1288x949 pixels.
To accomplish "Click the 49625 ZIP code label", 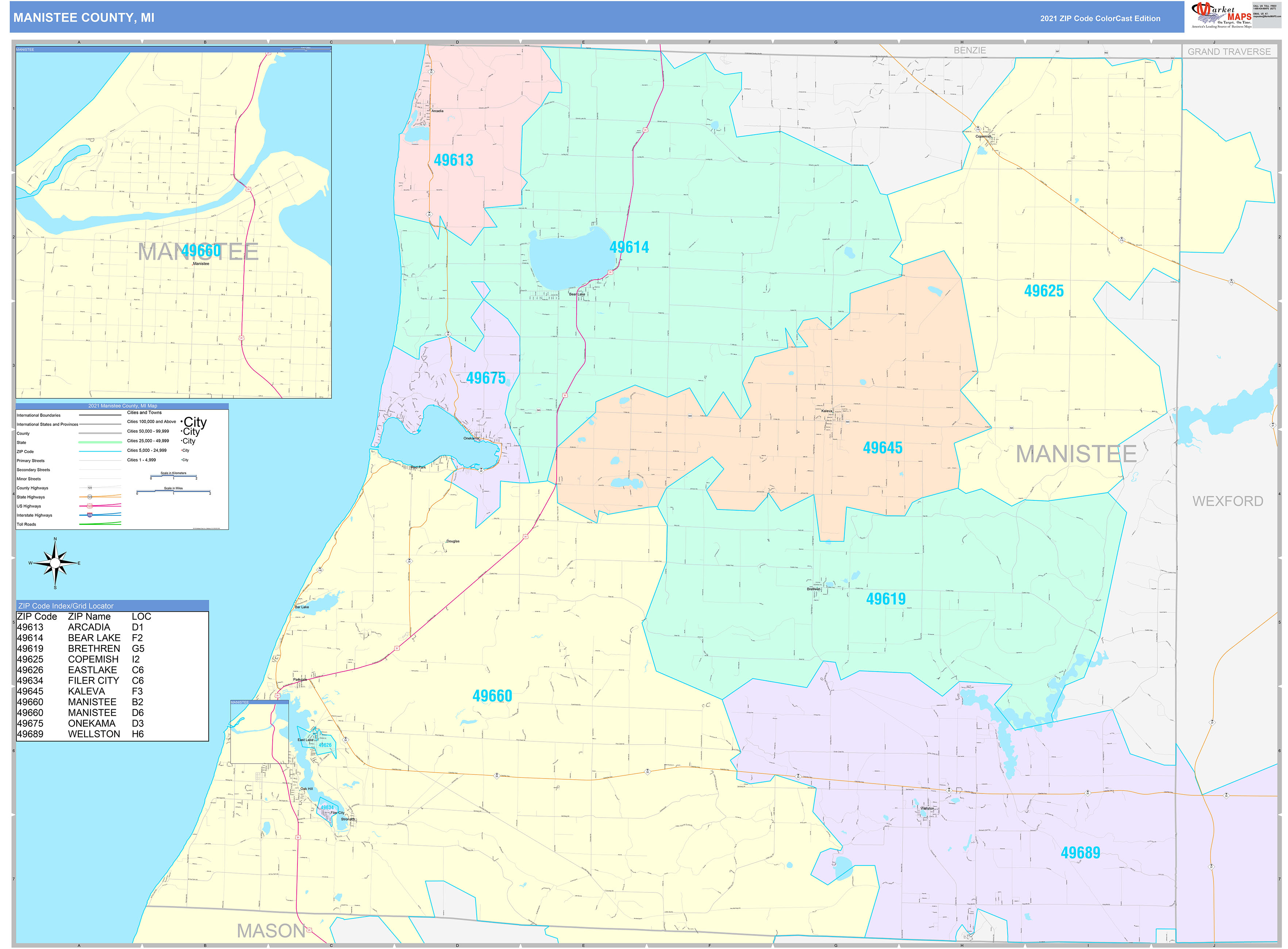I will pyautogui.click(x=1043, y=291).
